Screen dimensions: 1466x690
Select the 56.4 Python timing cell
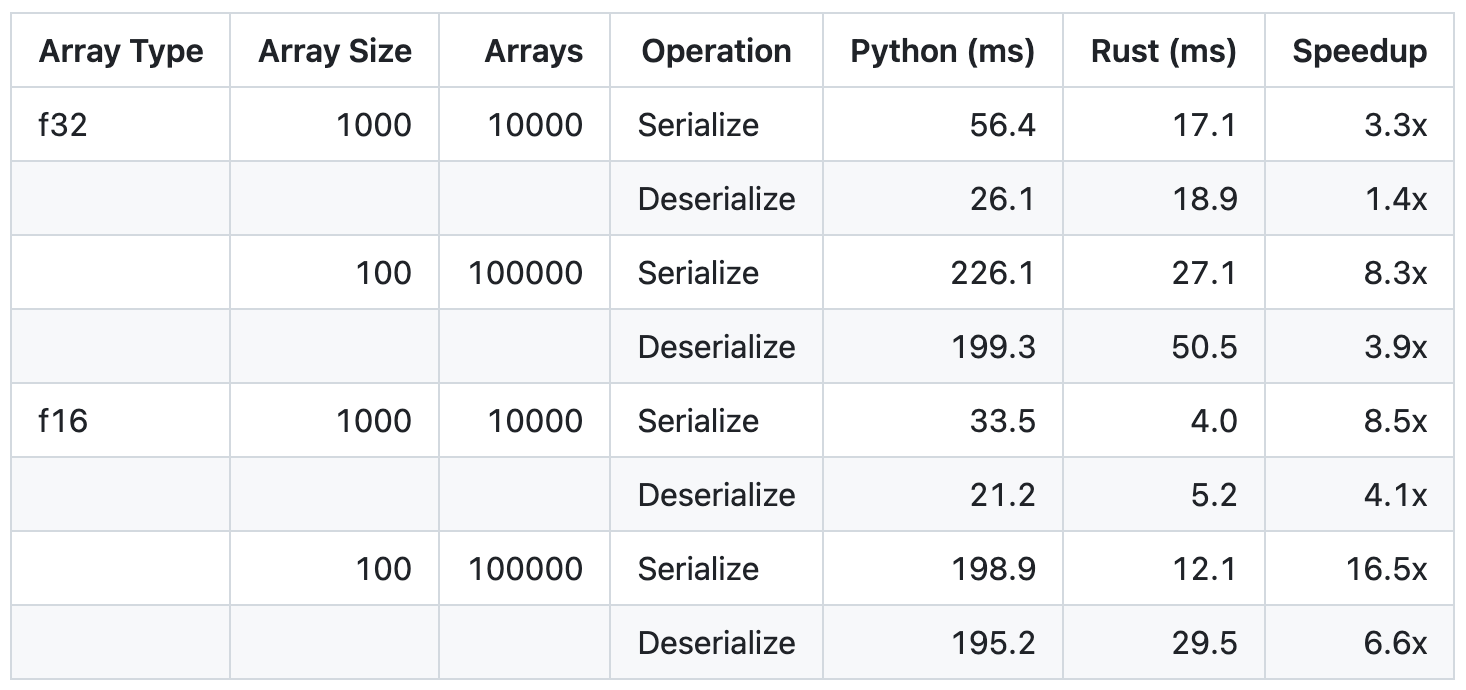(x=1002, y=125)
